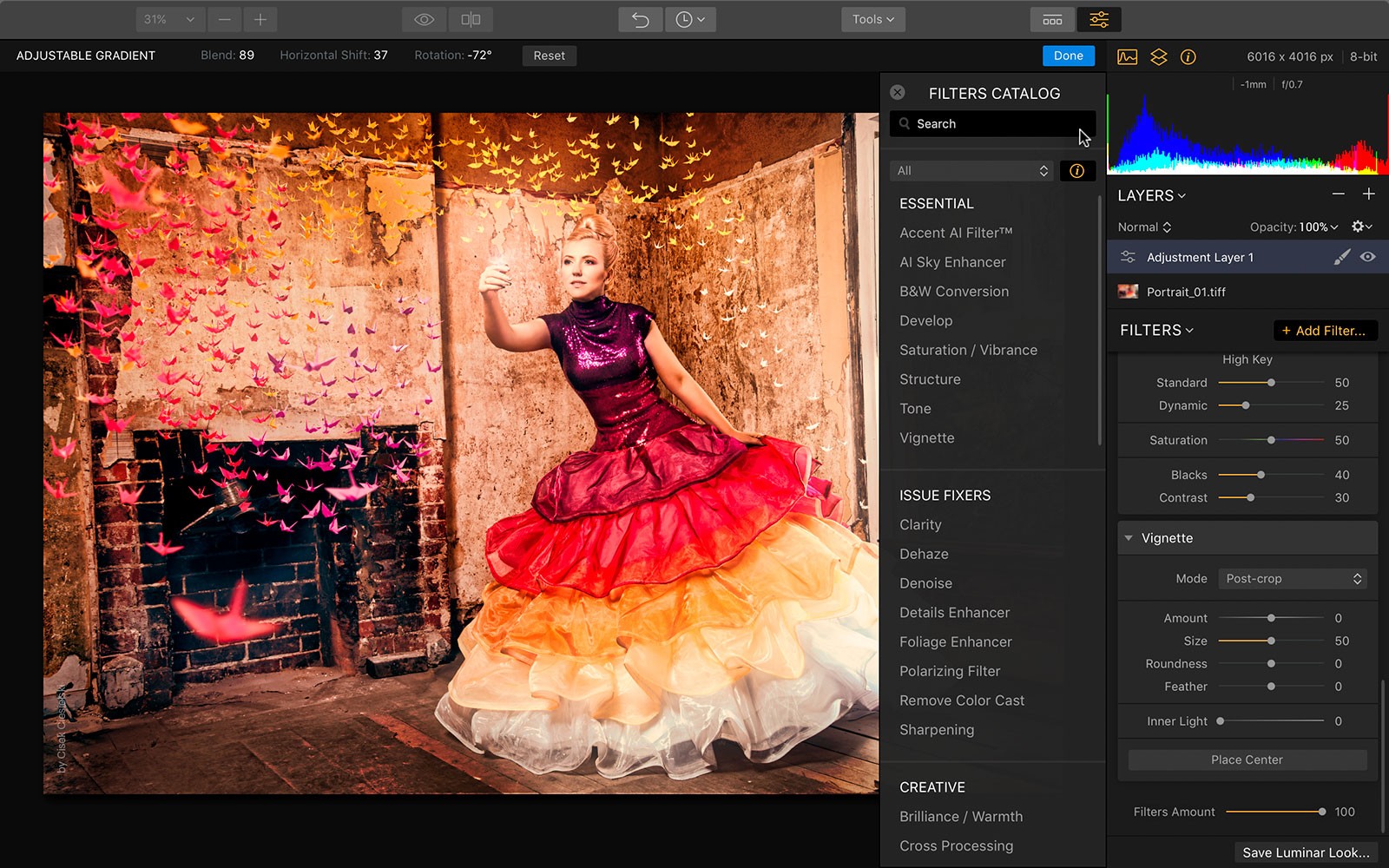
Task: Click the filter Search field
Action: tap(991, 124)
